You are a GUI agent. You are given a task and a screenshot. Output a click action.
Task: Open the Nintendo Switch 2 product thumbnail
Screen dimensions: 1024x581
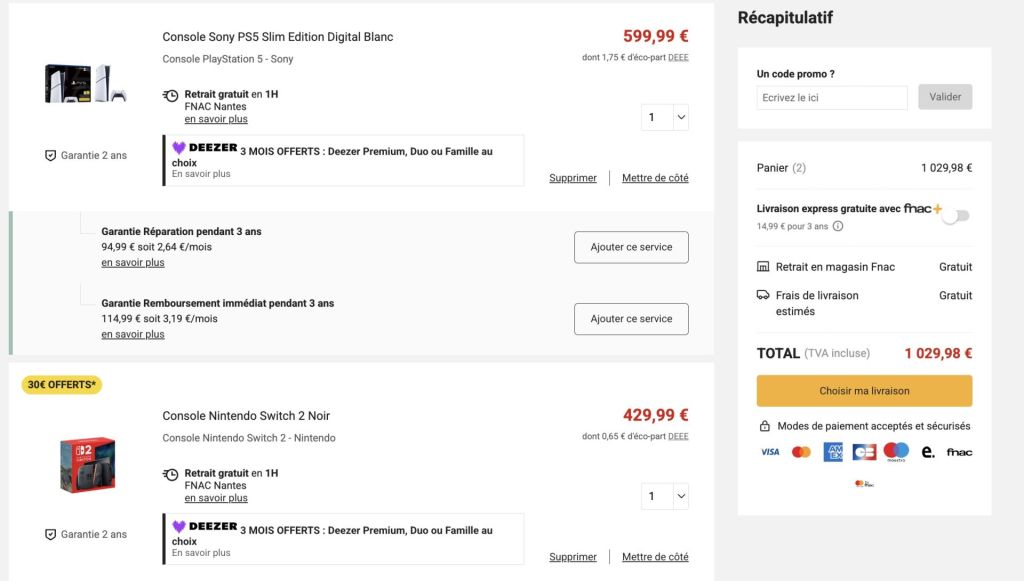click(x=88, y=465)
